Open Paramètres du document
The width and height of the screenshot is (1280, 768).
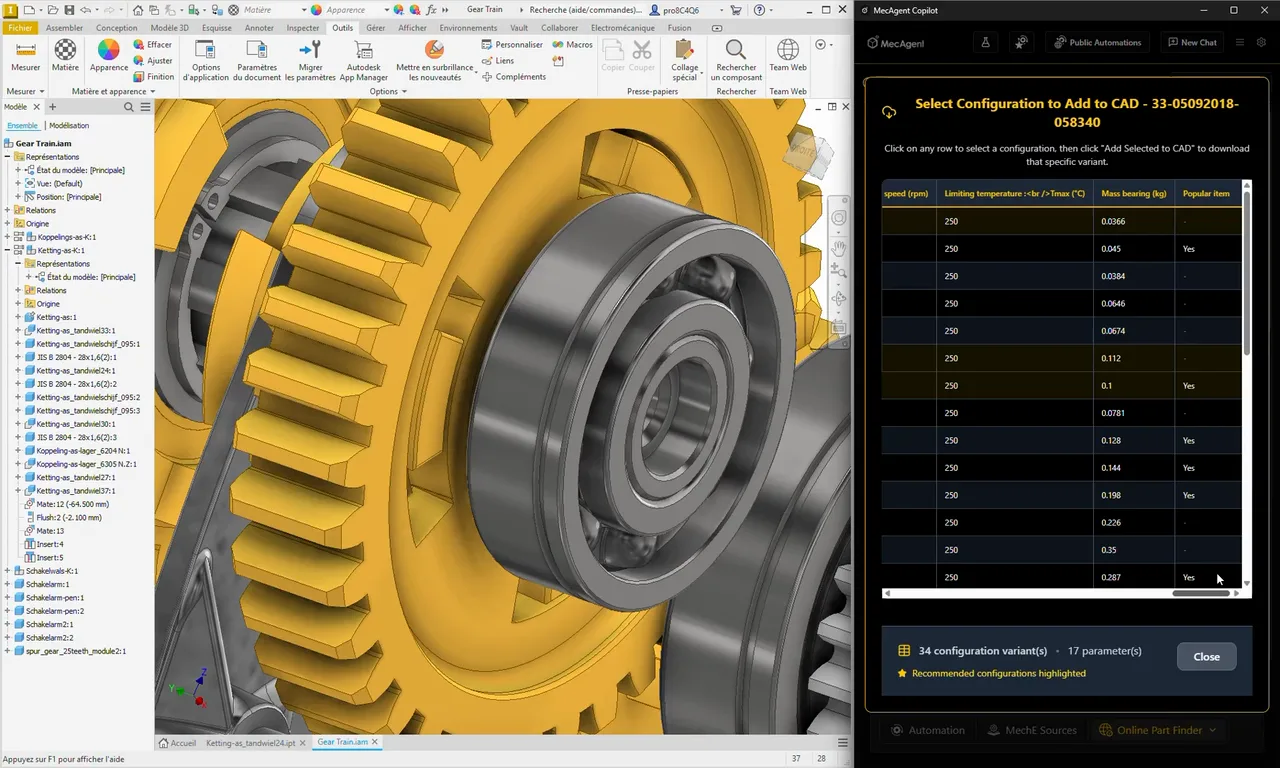[x=257, y=60]
